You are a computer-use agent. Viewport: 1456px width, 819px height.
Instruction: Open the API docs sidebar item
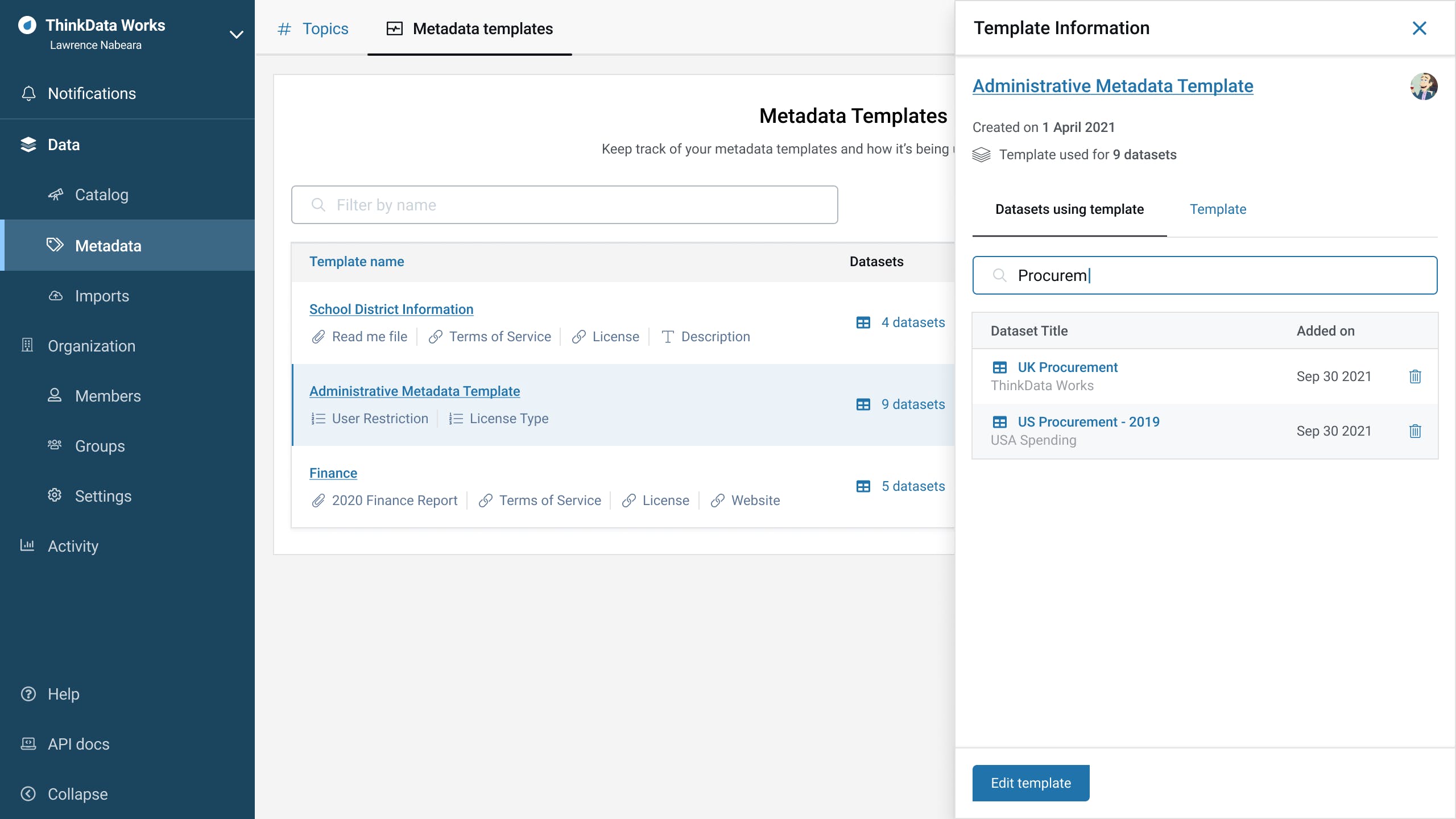click(78, 744)
